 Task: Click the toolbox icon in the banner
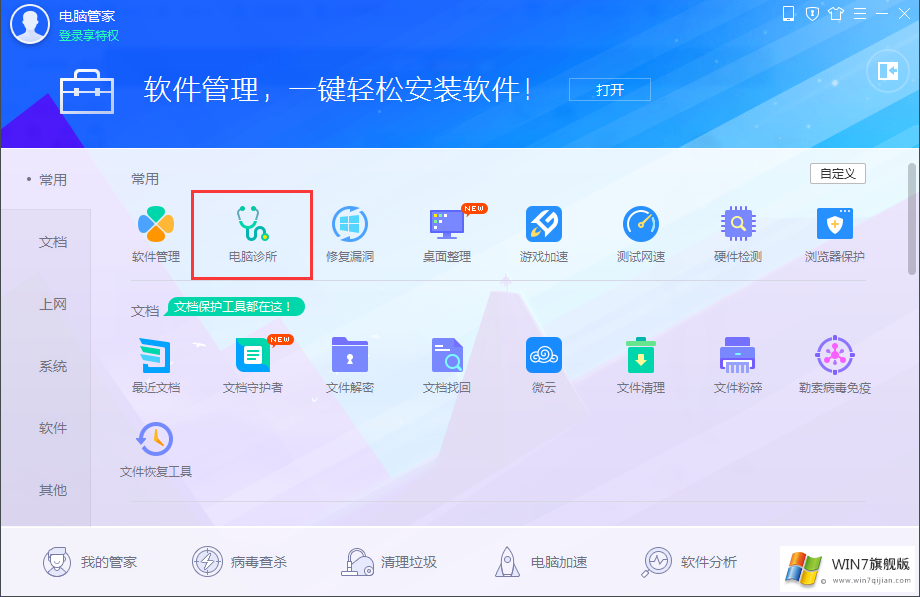pyautogui.click(x=87, y=92)
